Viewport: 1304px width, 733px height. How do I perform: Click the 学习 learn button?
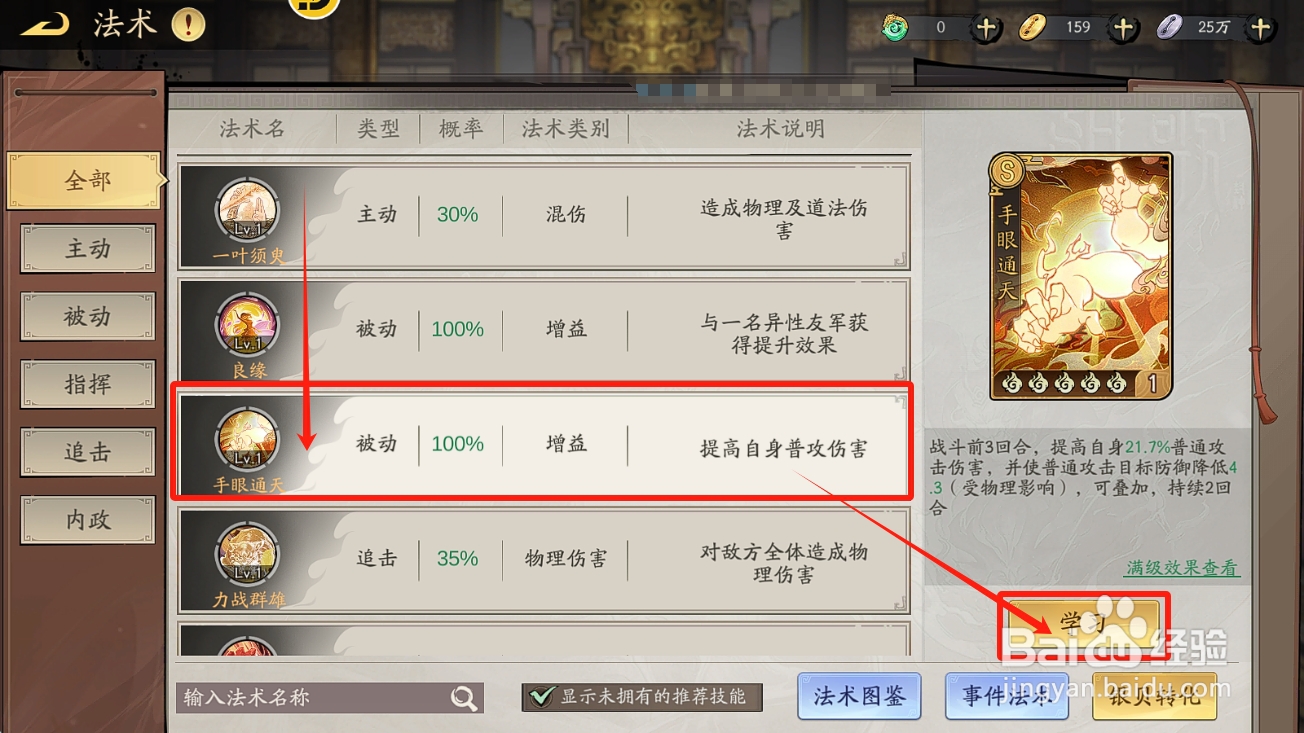[x=1082, y=624]
